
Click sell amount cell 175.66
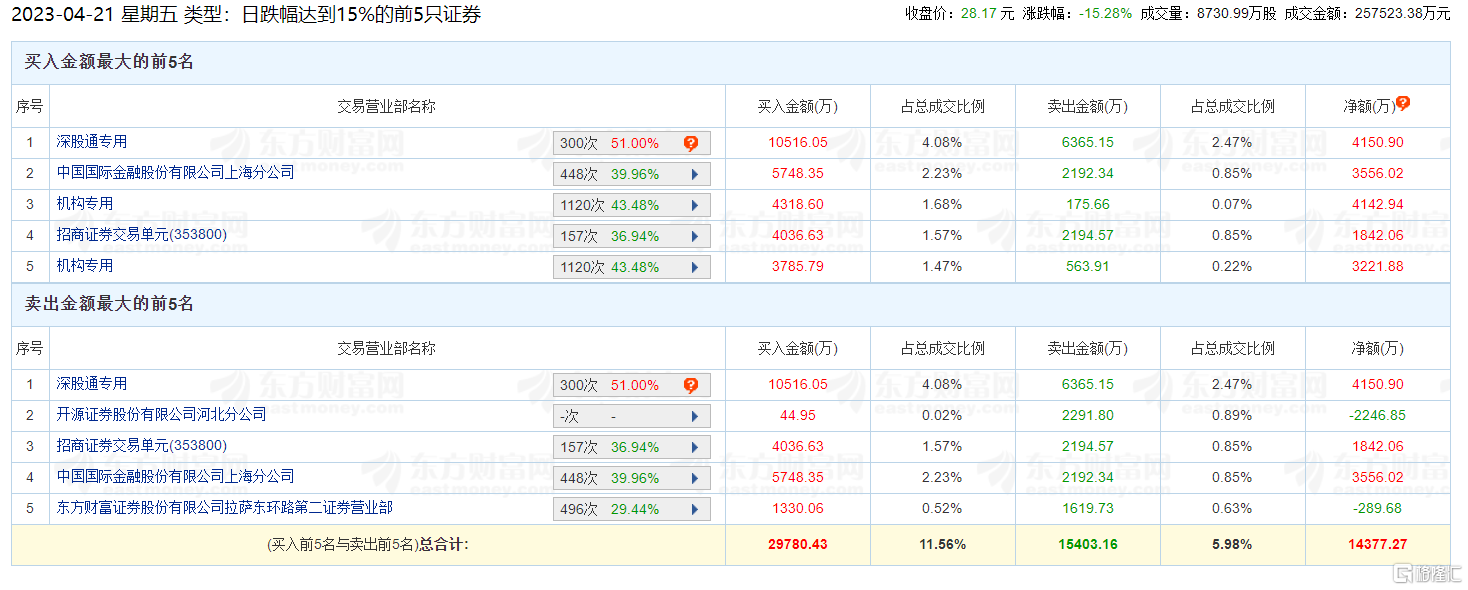(1088, 204)
